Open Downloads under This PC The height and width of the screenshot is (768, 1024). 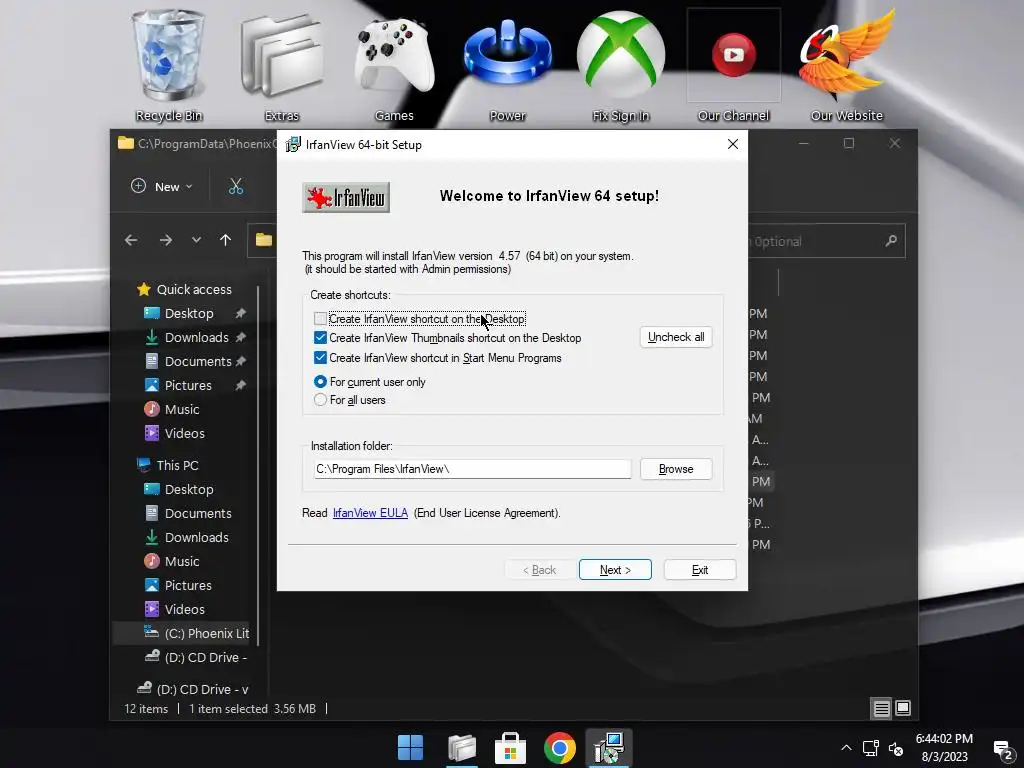pos(197,537)
